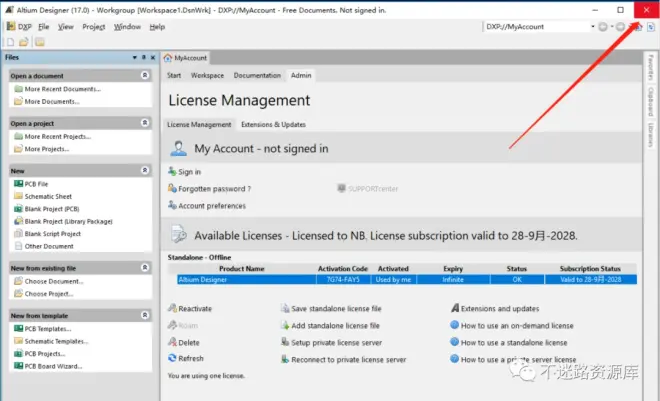This screenshot has width=660, height=401.
Task: Collapse the New from existing file section
Action: click(x=145, y=268)
